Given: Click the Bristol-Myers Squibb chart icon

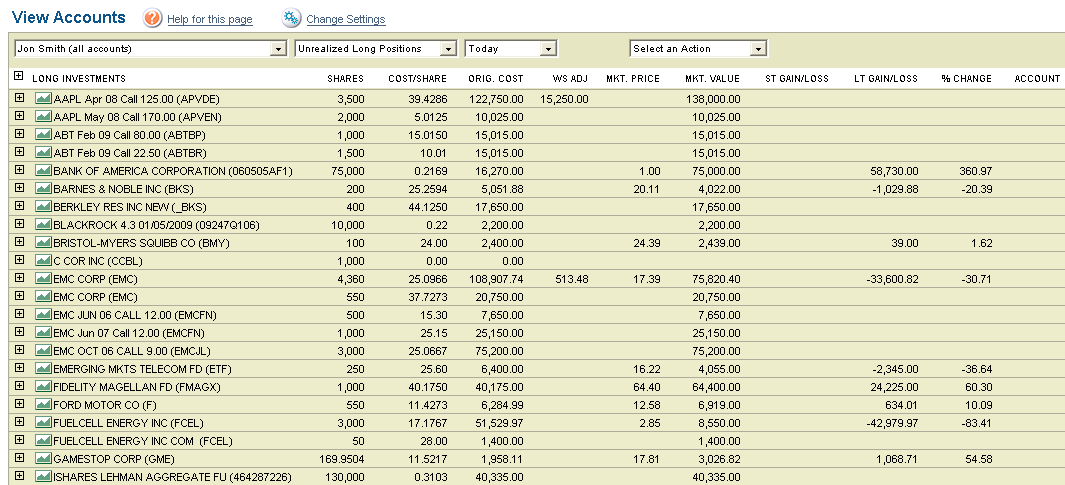Looking at the screenshot, I should coord(43,243).
